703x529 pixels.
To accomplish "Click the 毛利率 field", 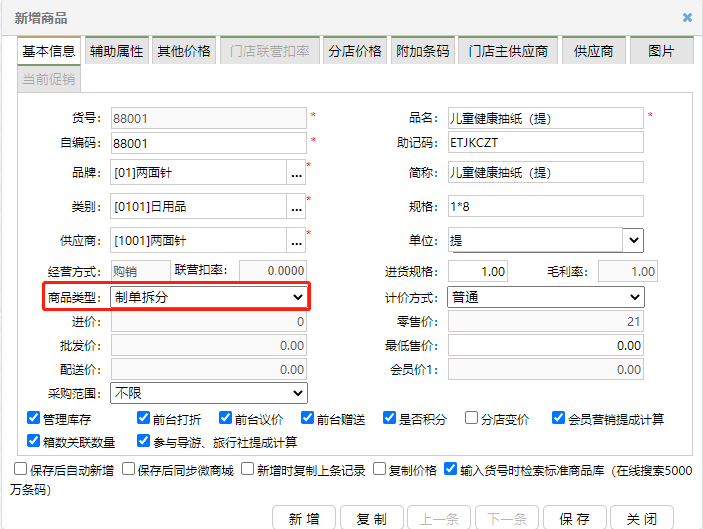I will click(x=628, y=271).
